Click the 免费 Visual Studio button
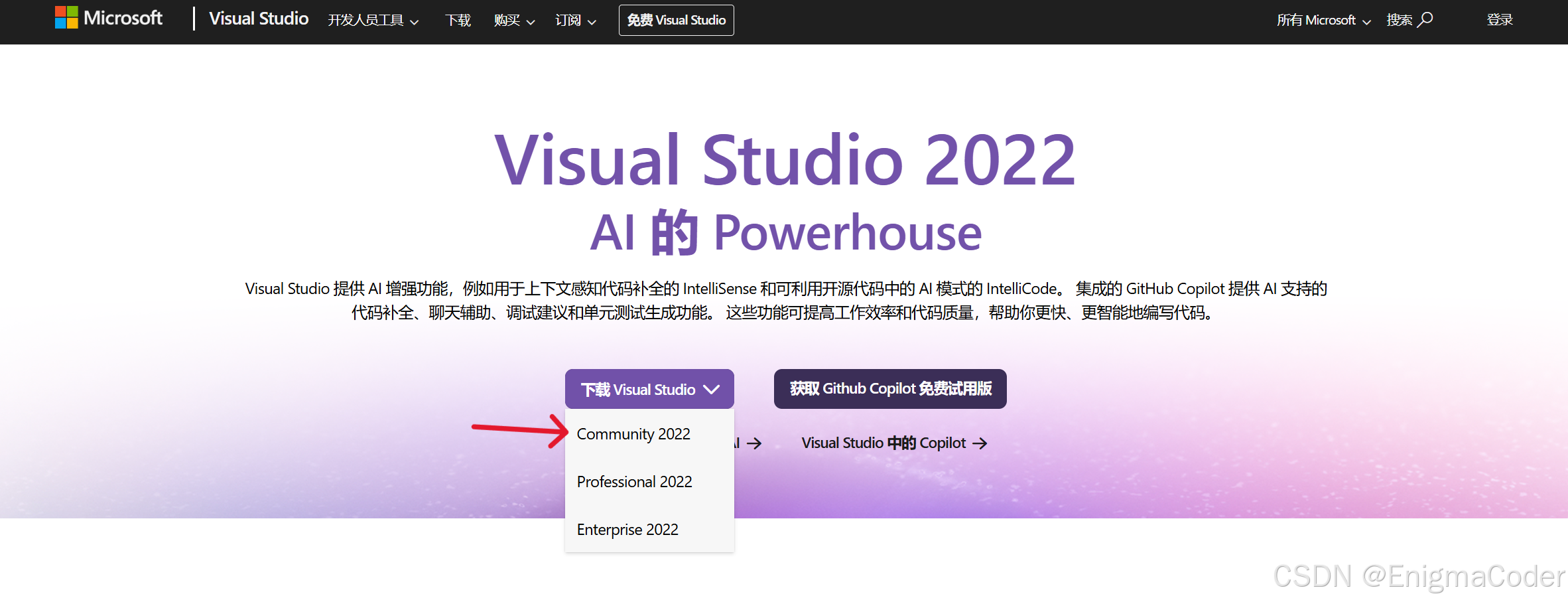 tap(676, 20)
